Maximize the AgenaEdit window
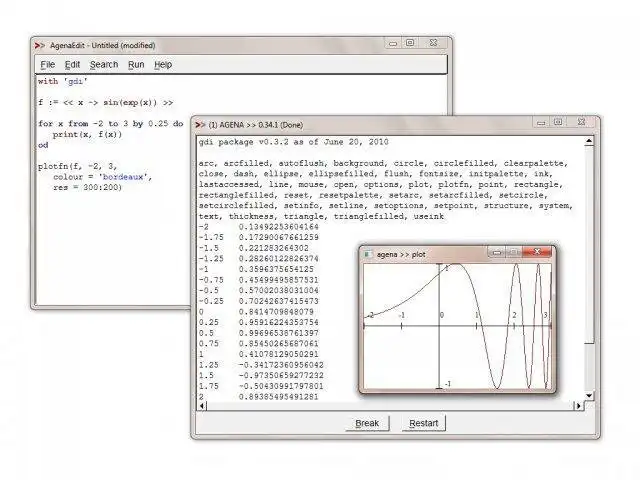 (410, 43)
